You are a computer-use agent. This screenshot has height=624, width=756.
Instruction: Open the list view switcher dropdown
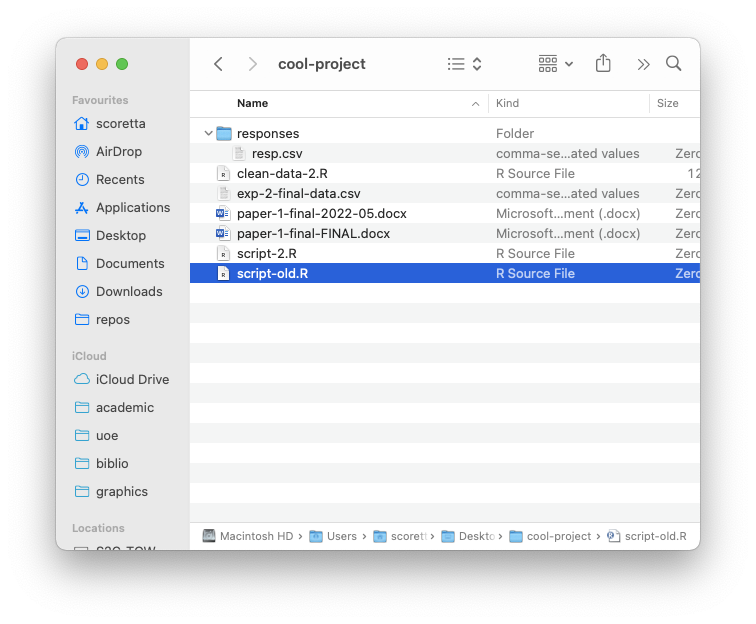(465, 64)
